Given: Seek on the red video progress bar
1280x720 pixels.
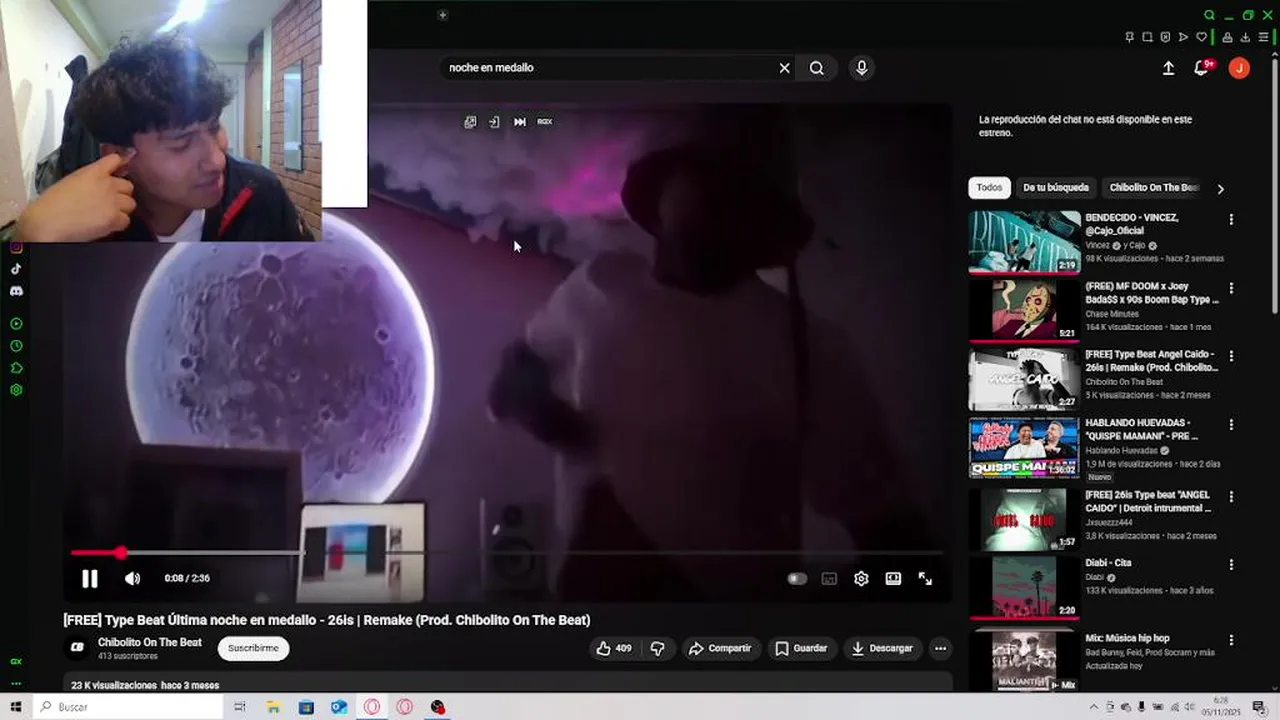Looking at the screenshot, I should point(506,552).
